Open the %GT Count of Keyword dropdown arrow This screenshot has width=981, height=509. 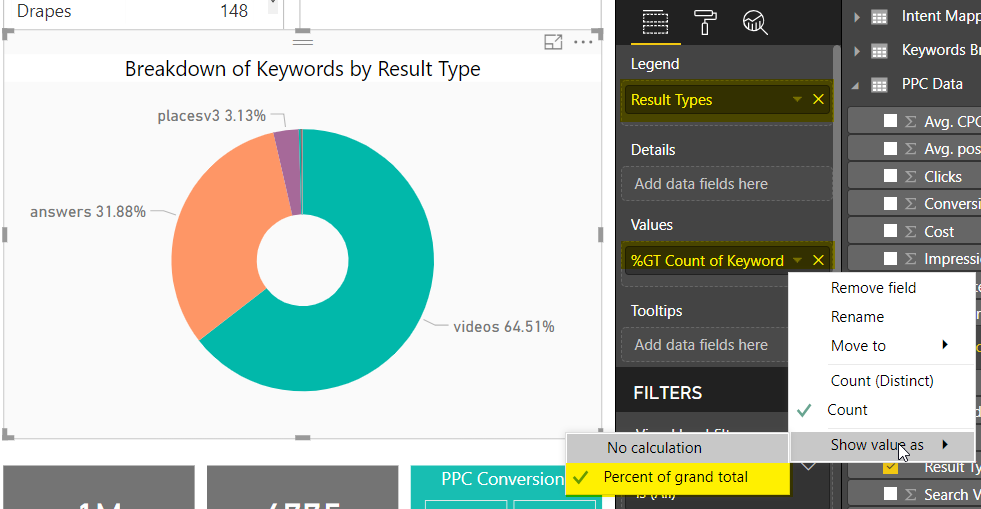click(x=797, y=260)
